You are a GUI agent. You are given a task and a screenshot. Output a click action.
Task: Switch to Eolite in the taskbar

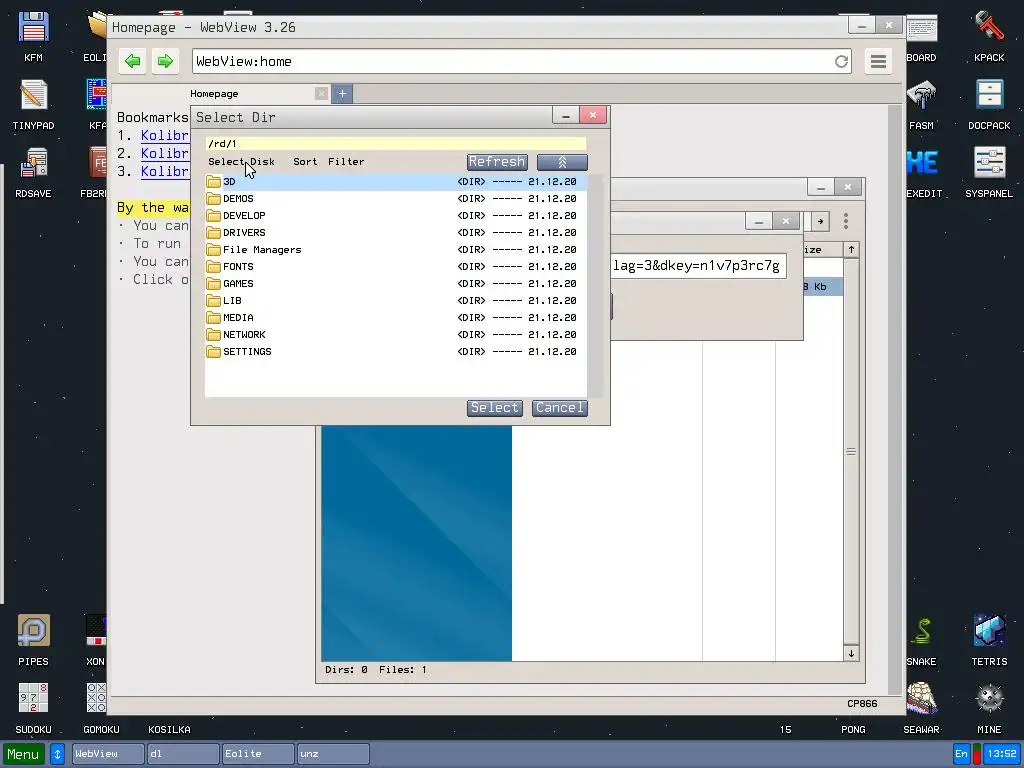(x=258, y=754)
